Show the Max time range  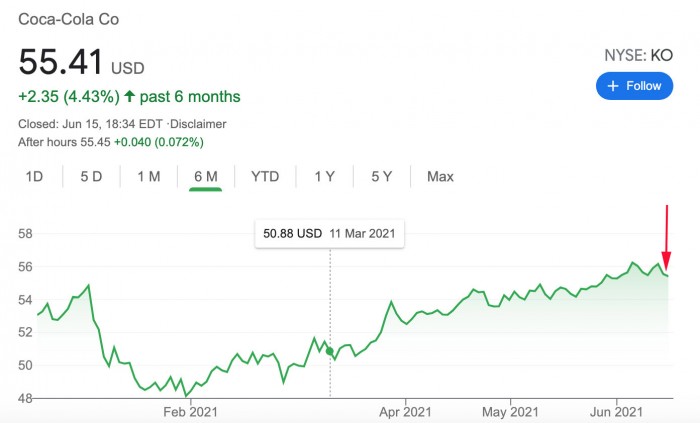click(440, 177)
